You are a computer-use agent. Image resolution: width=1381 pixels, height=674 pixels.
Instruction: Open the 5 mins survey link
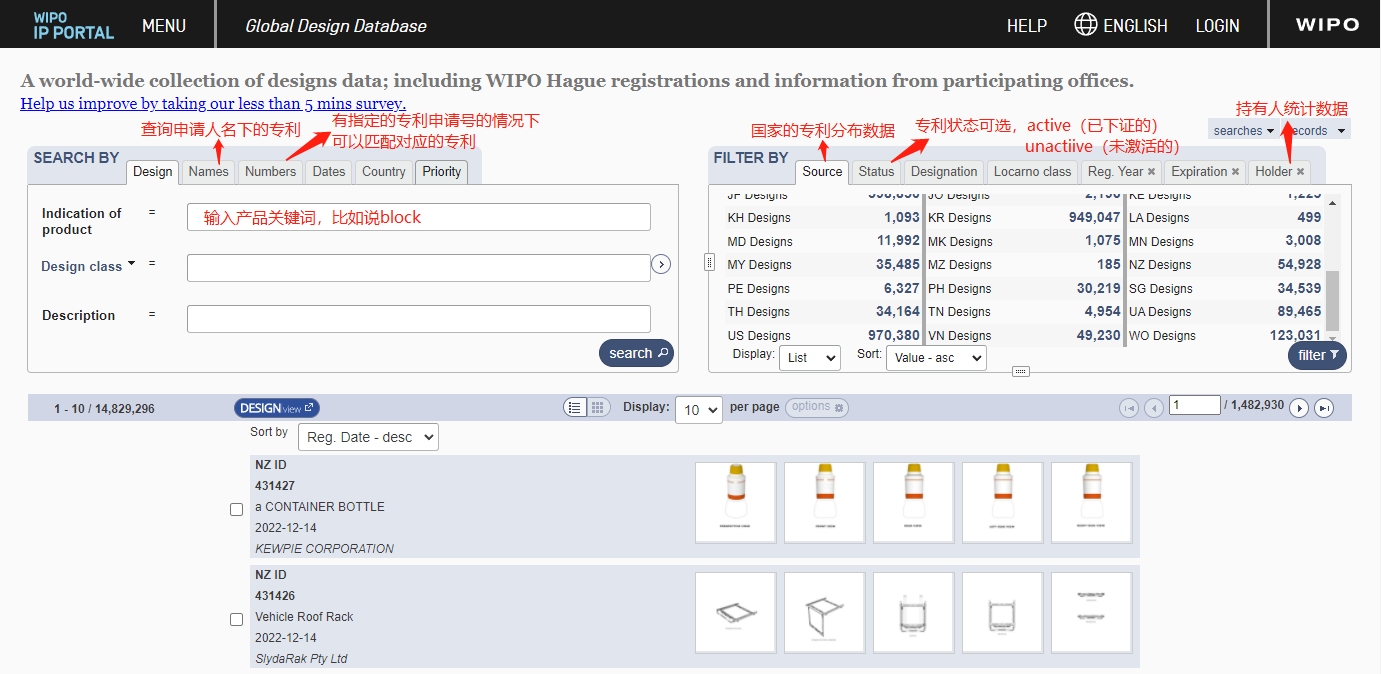[x=213, y=104]
